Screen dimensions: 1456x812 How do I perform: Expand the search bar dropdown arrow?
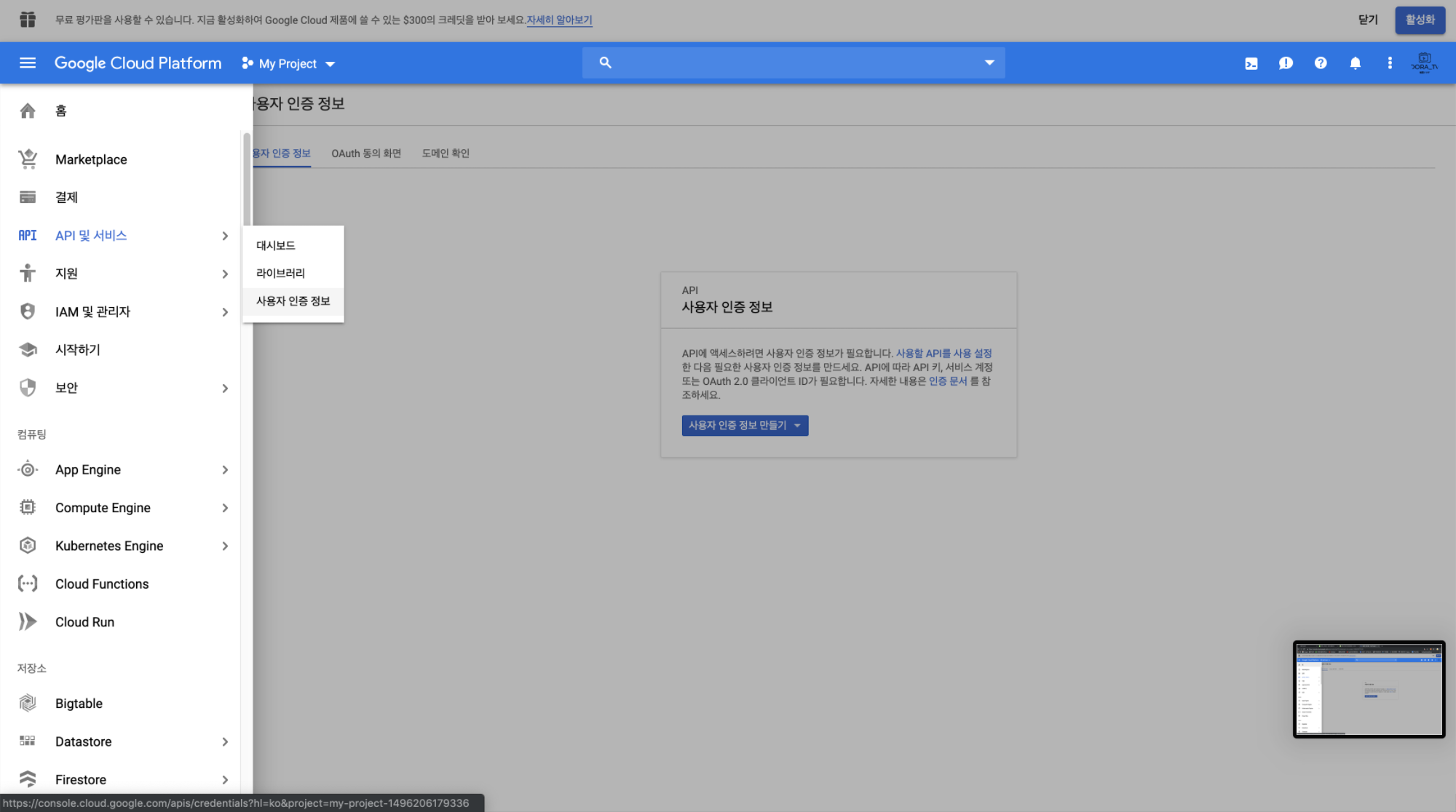point(989,63)
